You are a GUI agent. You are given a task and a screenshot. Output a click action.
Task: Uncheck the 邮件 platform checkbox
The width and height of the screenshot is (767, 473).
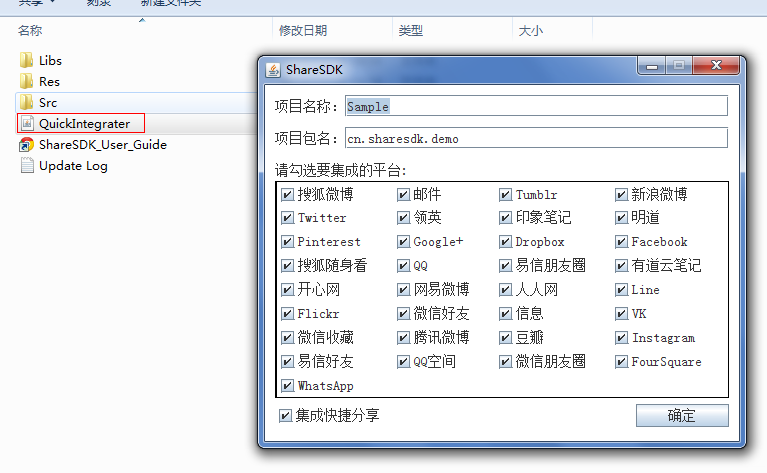click(x=403, y=195)
